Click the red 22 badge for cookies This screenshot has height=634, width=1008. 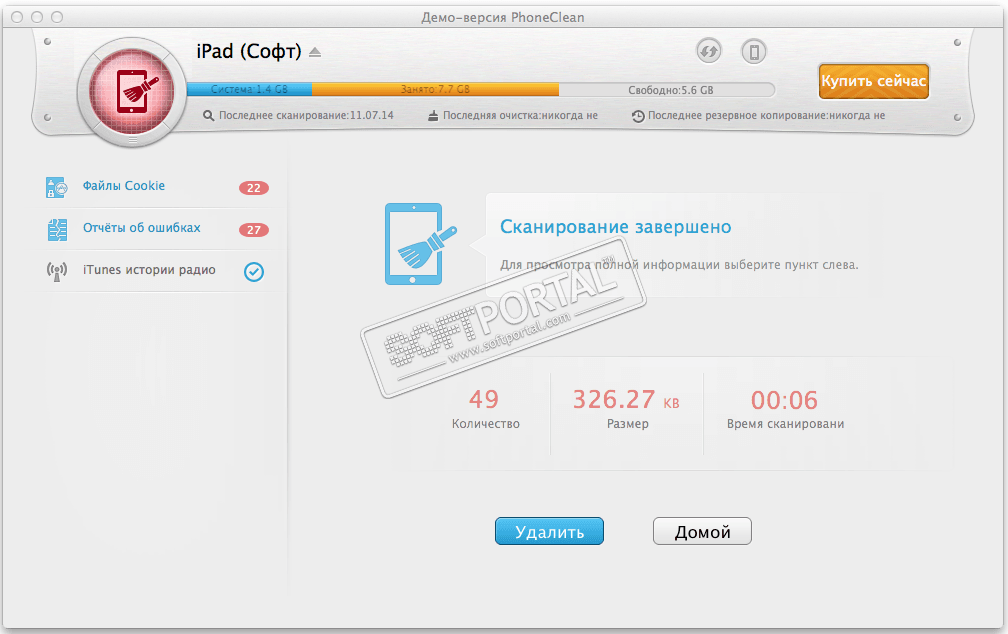254,188
